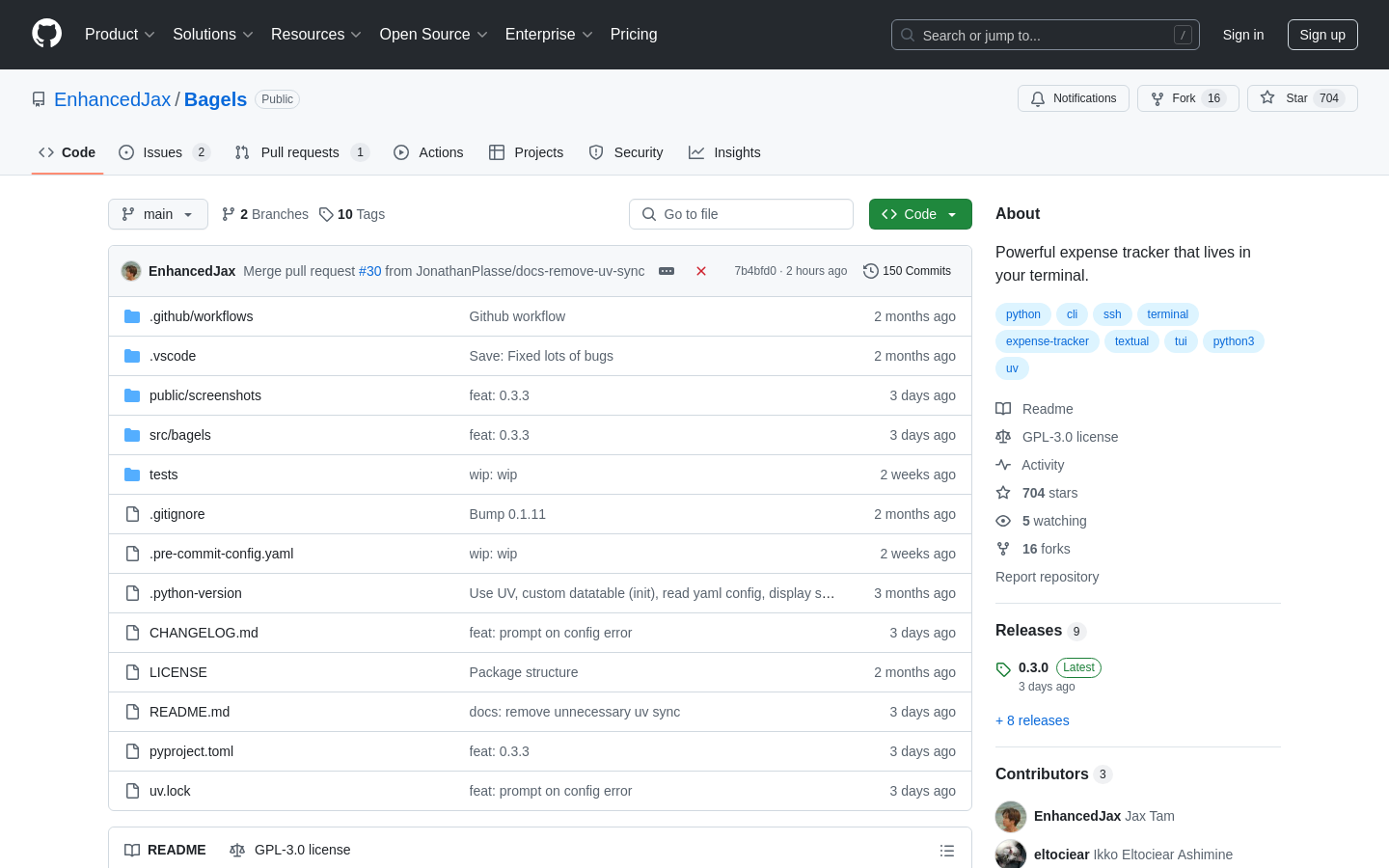The image size is (1389, 868).
Task: View the 10 Tags link
Action: point(352,214)
